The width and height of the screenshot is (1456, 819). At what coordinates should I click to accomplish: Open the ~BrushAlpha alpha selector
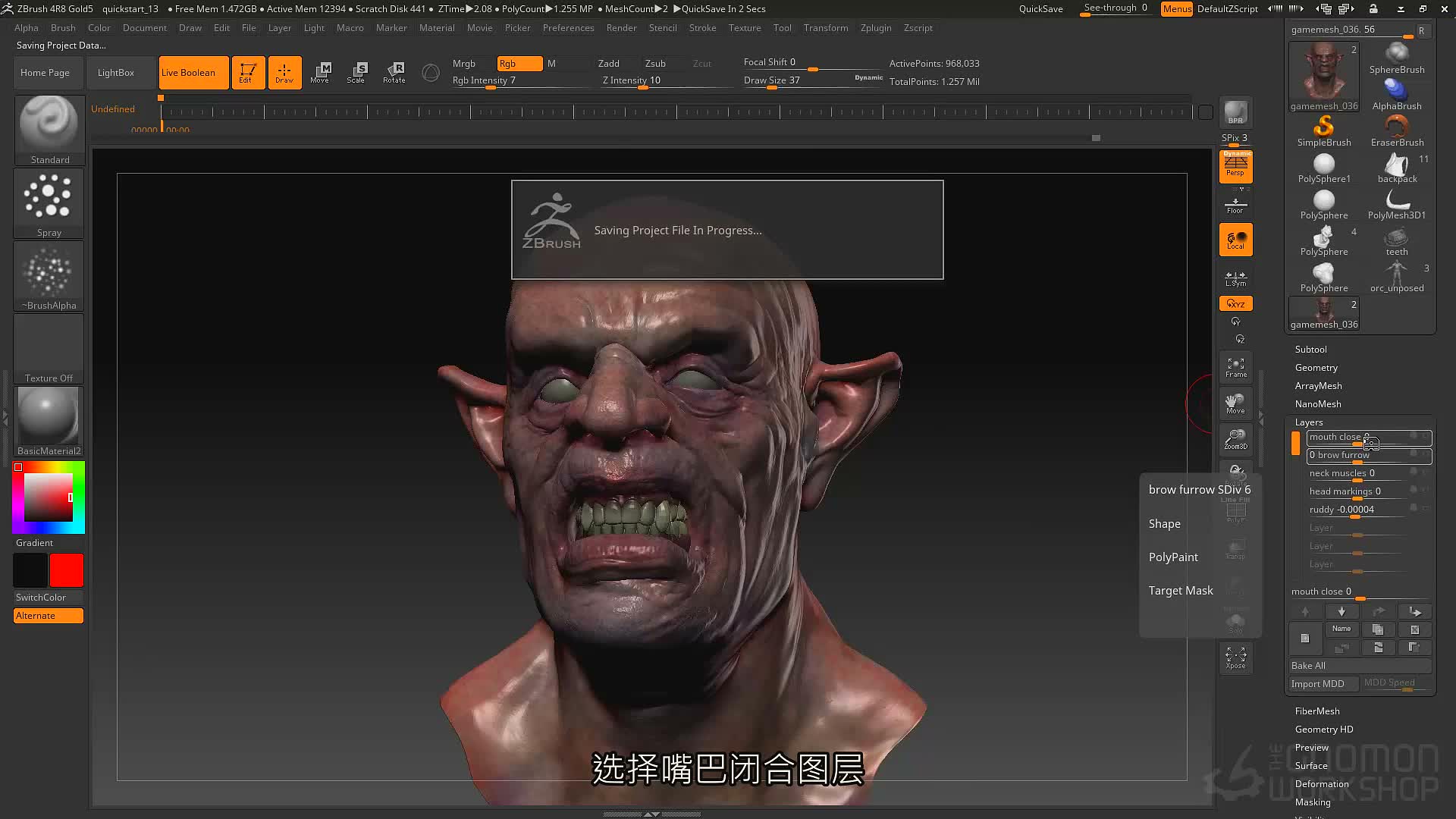(x=49, y=276)
